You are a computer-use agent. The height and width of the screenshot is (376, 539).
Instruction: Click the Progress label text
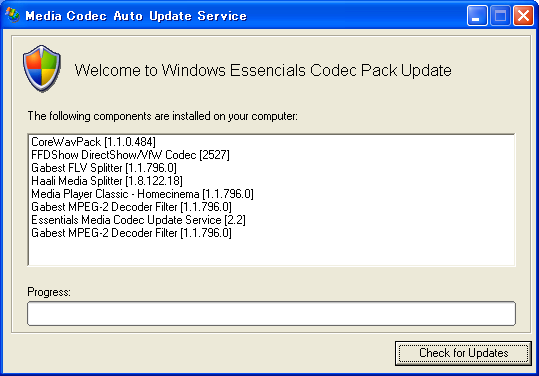pyautogui.click(x=49, y=292)
